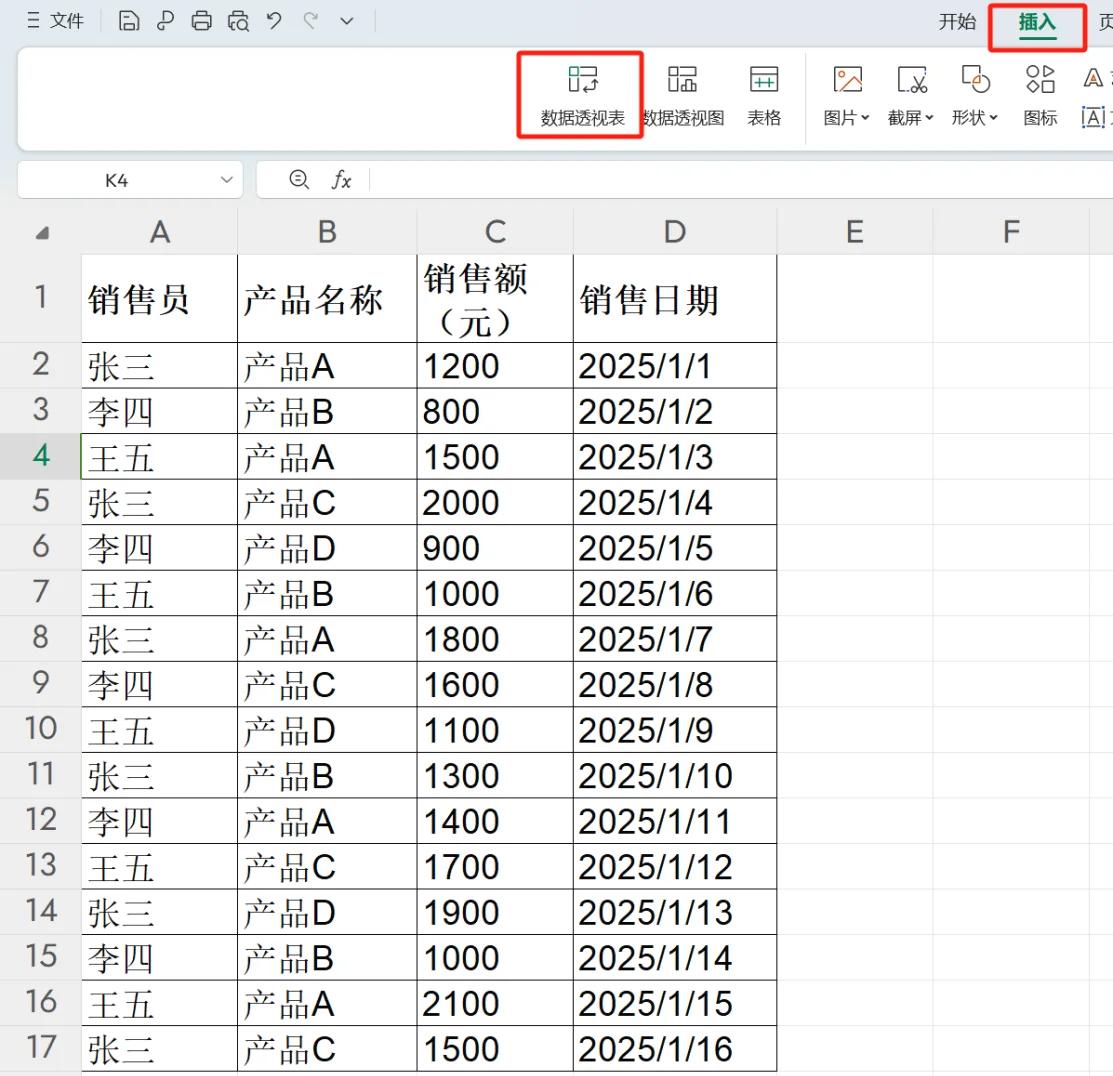Click 王五 in row 4
The width and height of the screenshot is (1113, 1076).
(x=160, y=456)
